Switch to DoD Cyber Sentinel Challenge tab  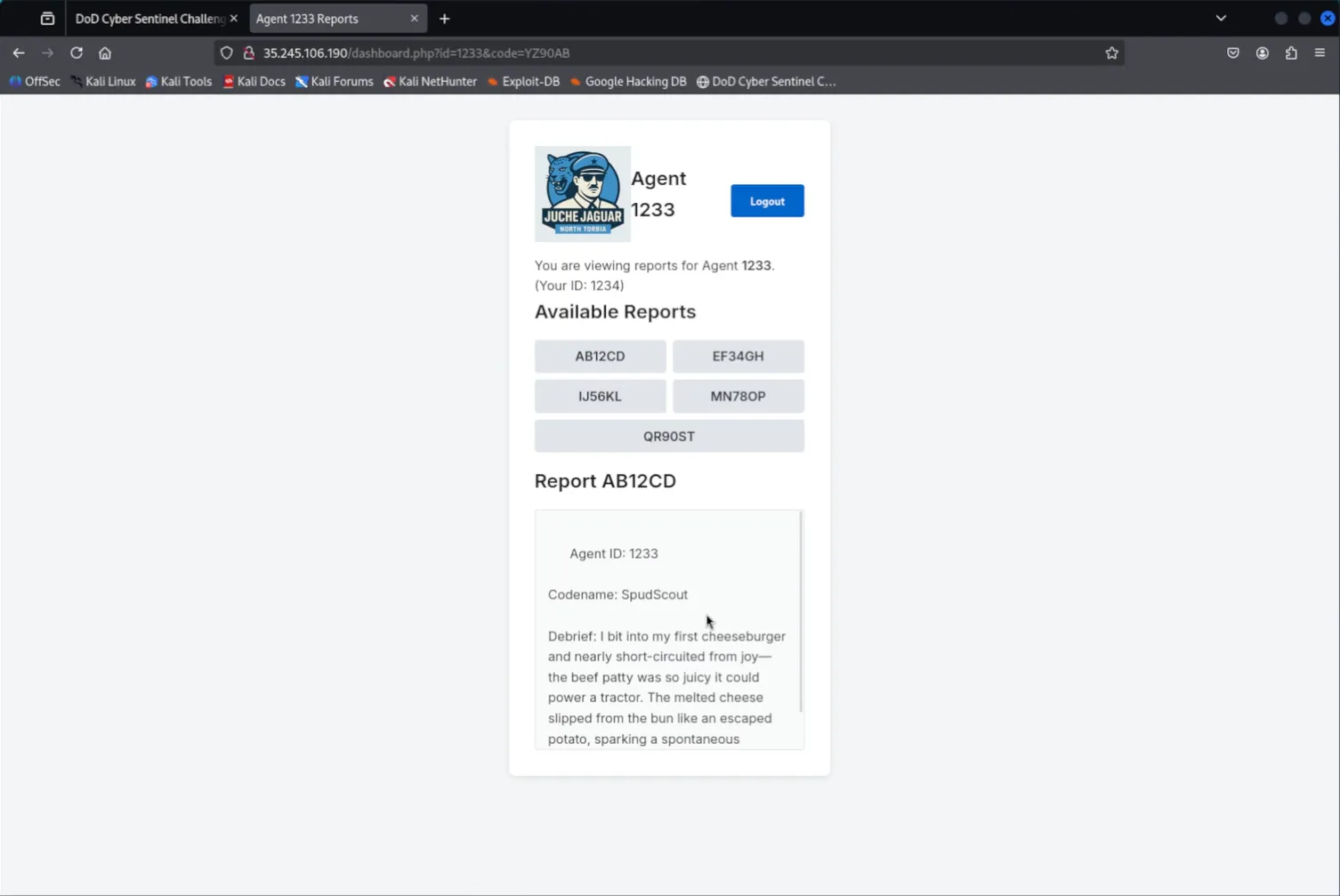click(x=148, y=19)
